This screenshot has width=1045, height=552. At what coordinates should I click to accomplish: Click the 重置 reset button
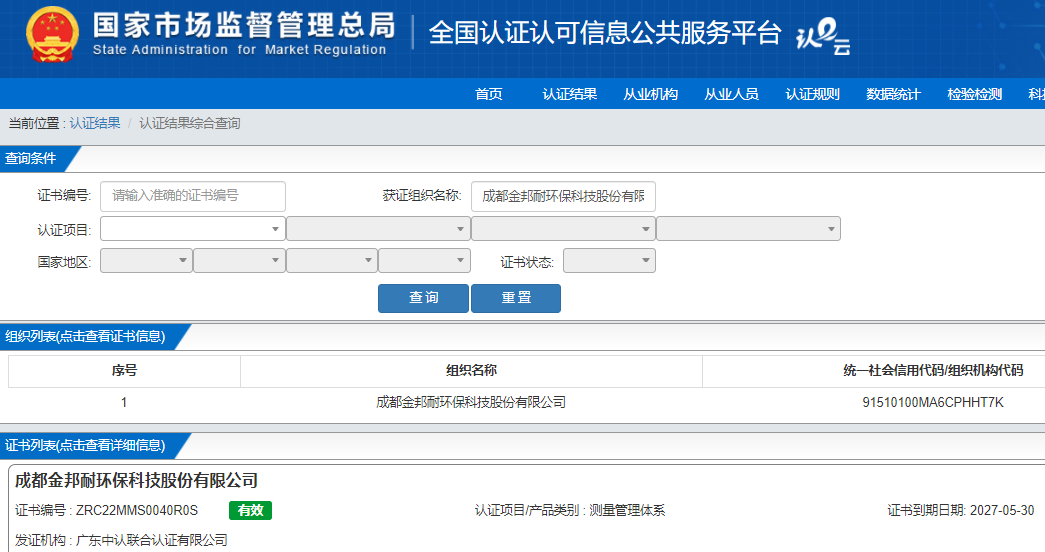pyautogui.click(x=516, y=298)
